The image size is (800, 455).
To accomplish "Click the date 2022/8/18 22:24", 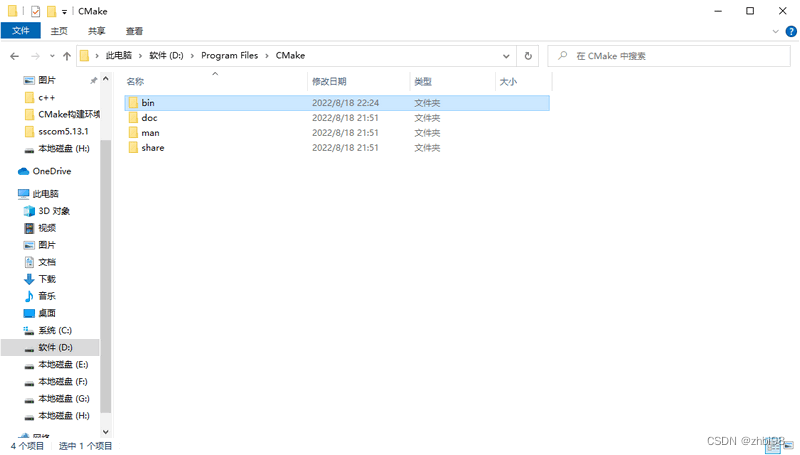I will coord(345,103).
